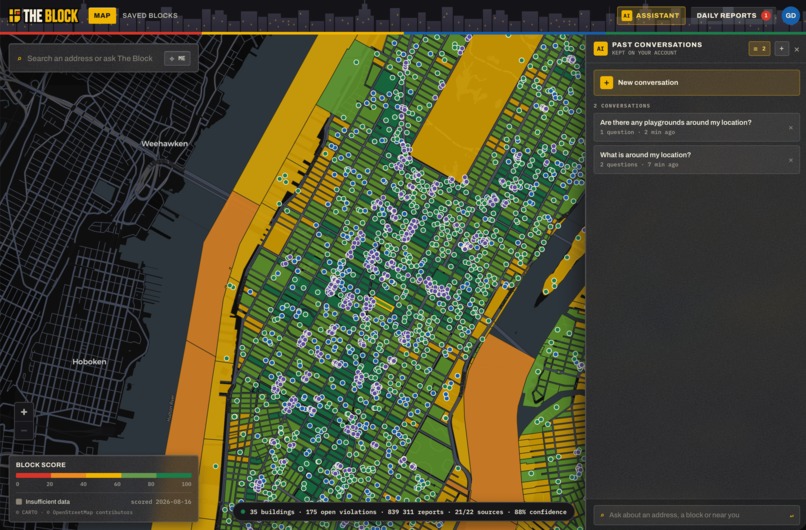Click the Hoboken map label
Screen dimensions: 806x530
(89, 361)
